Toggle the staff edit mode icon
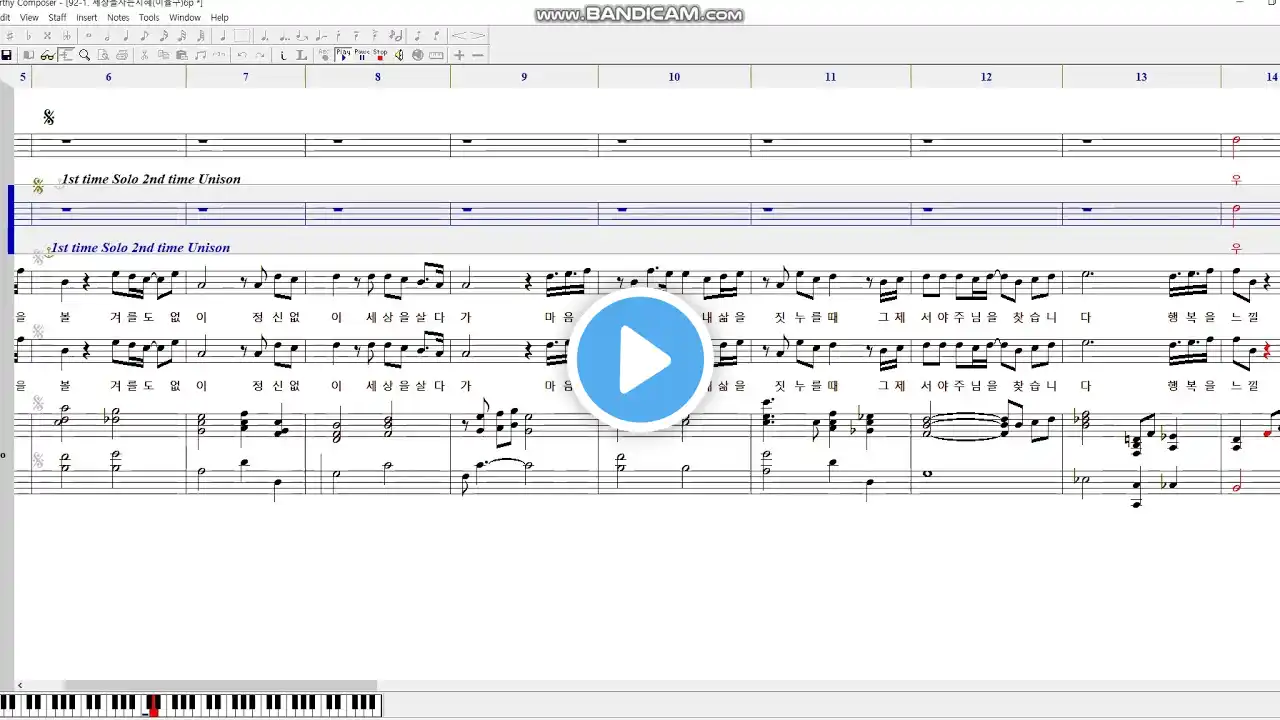Screen dimensions: 1280x720 tap(66, 55)
